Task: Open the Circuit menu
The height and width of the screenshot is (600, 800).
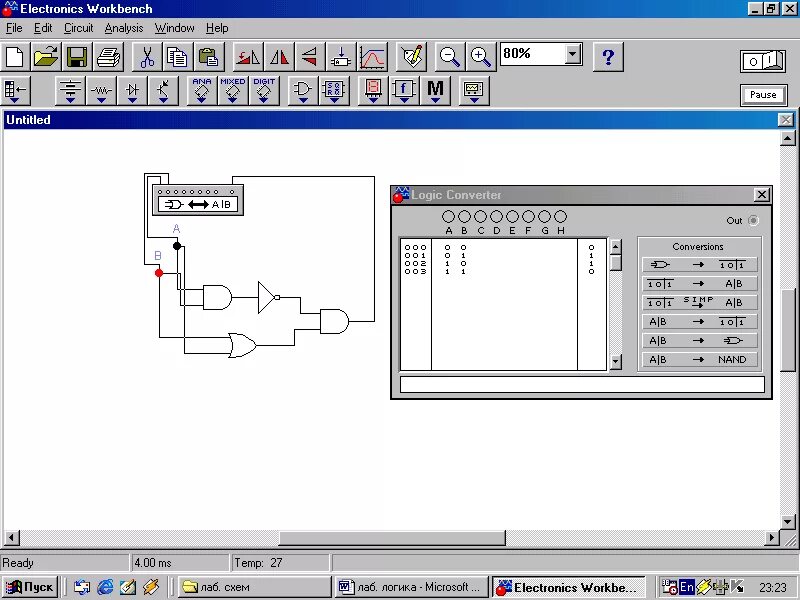Action: pos(79,28)
